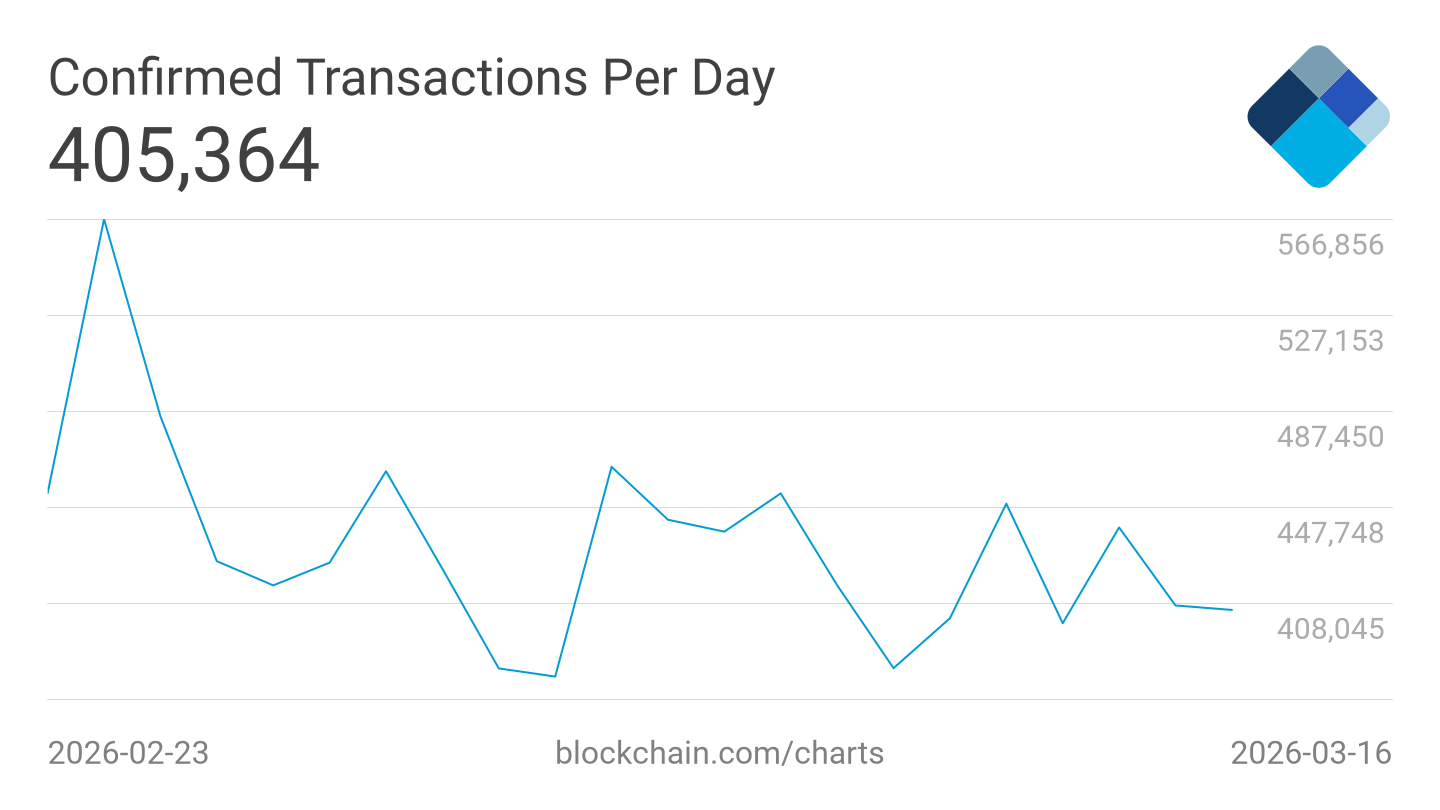Screen dimensions: 1440x810
Task: Select the 405,364 headline value
Action: pyautogui.click(x=184, y=157)
